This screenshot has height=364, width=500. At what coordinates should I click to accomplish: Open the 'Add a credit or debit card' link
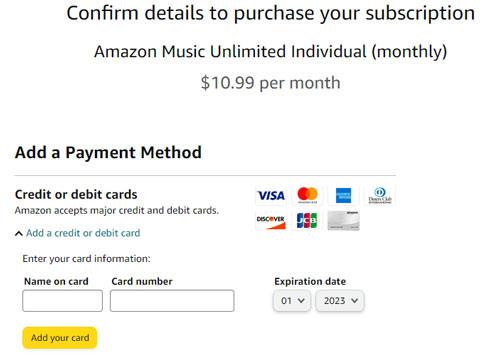coord(83,233)
